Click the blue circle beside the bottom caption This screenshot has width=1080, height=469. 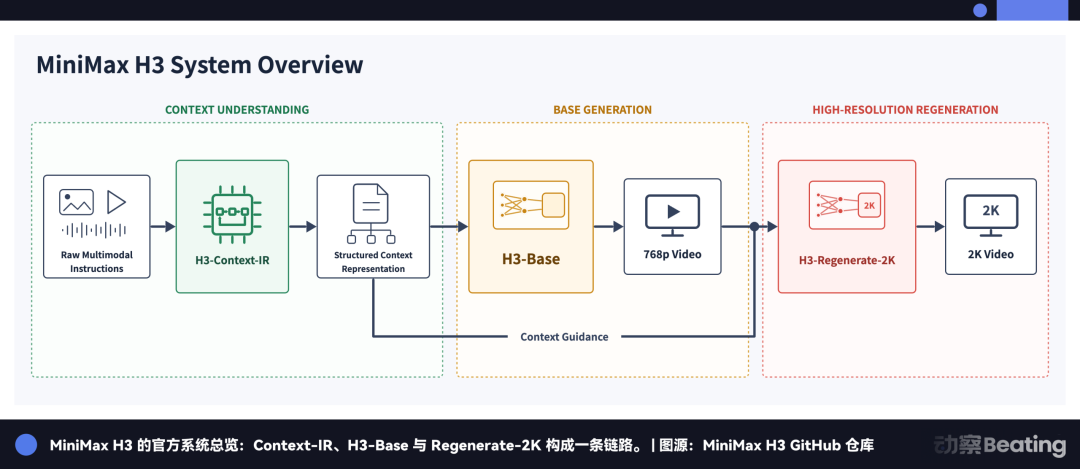click(x=25, y=445)
